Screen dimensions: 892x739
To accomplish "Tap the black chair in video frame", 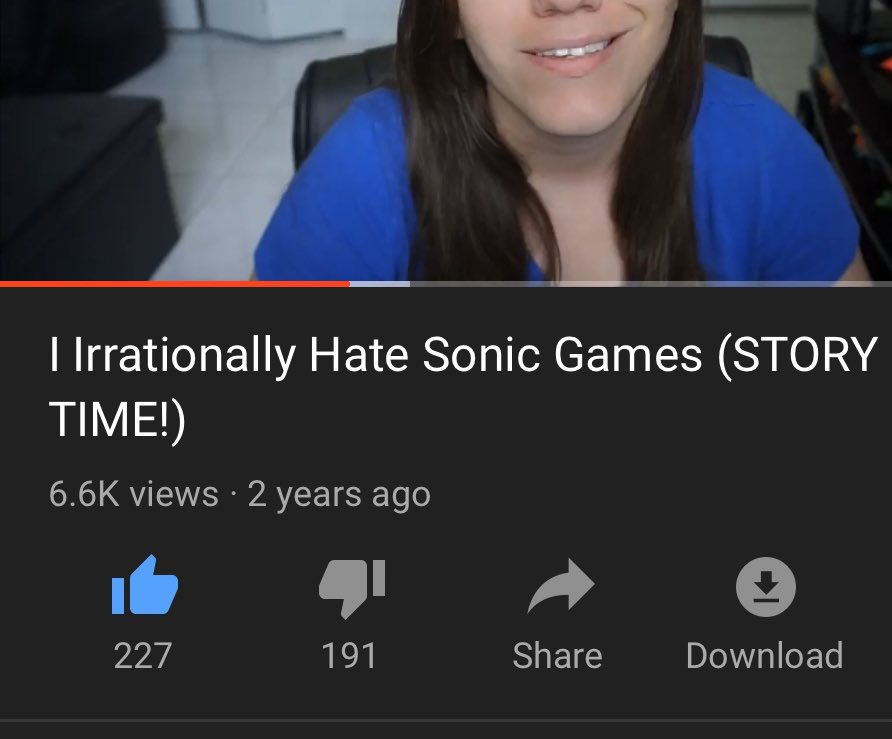I will click(336, 108).
